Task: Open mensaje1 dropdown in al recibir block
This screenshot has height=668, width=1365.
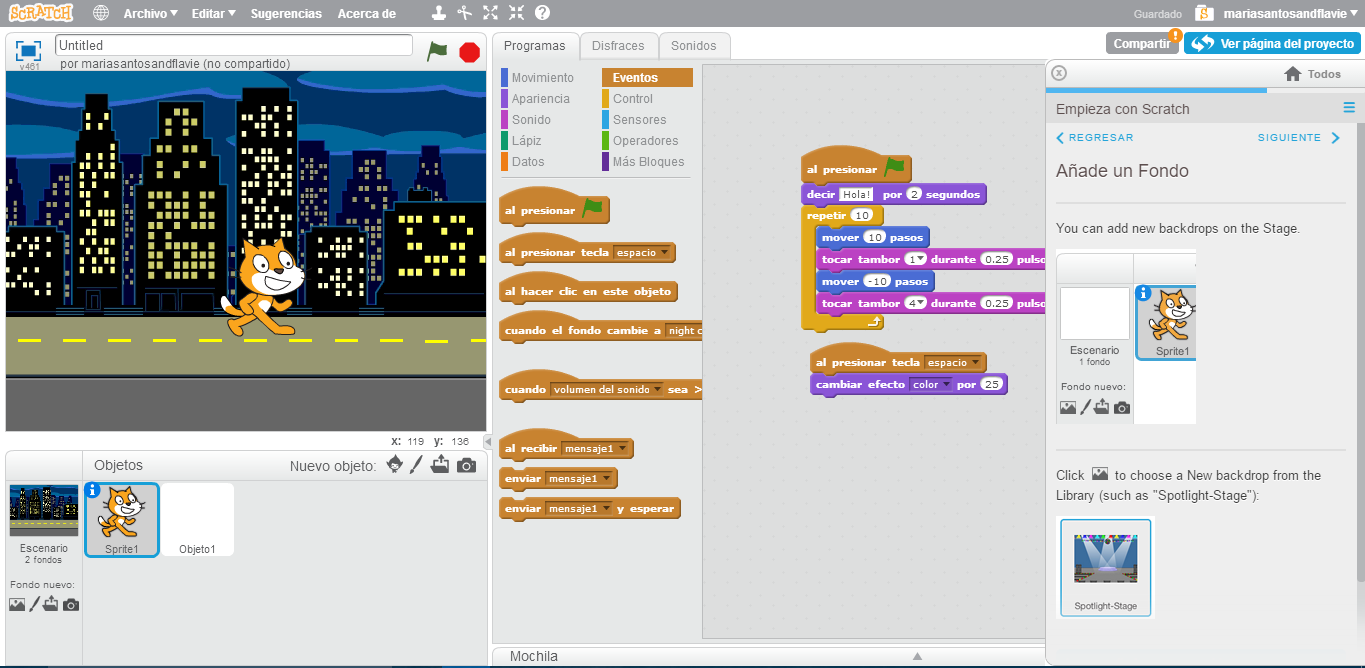Action: [x=595, y=448]
